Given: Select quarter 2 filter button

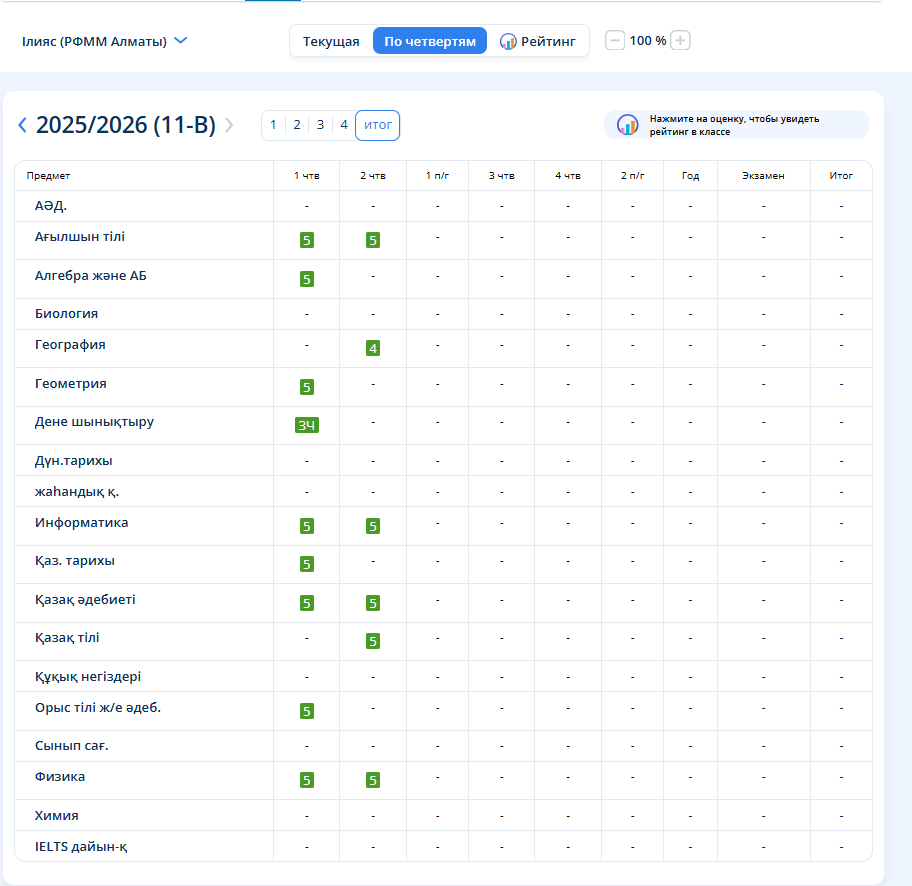Looking at the screenshot, I should tap(297, 125).
